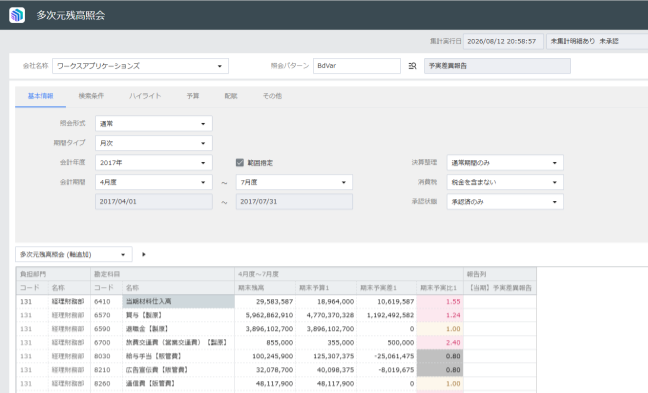Open the 期間タイプ dropdown
The height and width of the screenshot is (393, 648).
click(x=154, y=143)
